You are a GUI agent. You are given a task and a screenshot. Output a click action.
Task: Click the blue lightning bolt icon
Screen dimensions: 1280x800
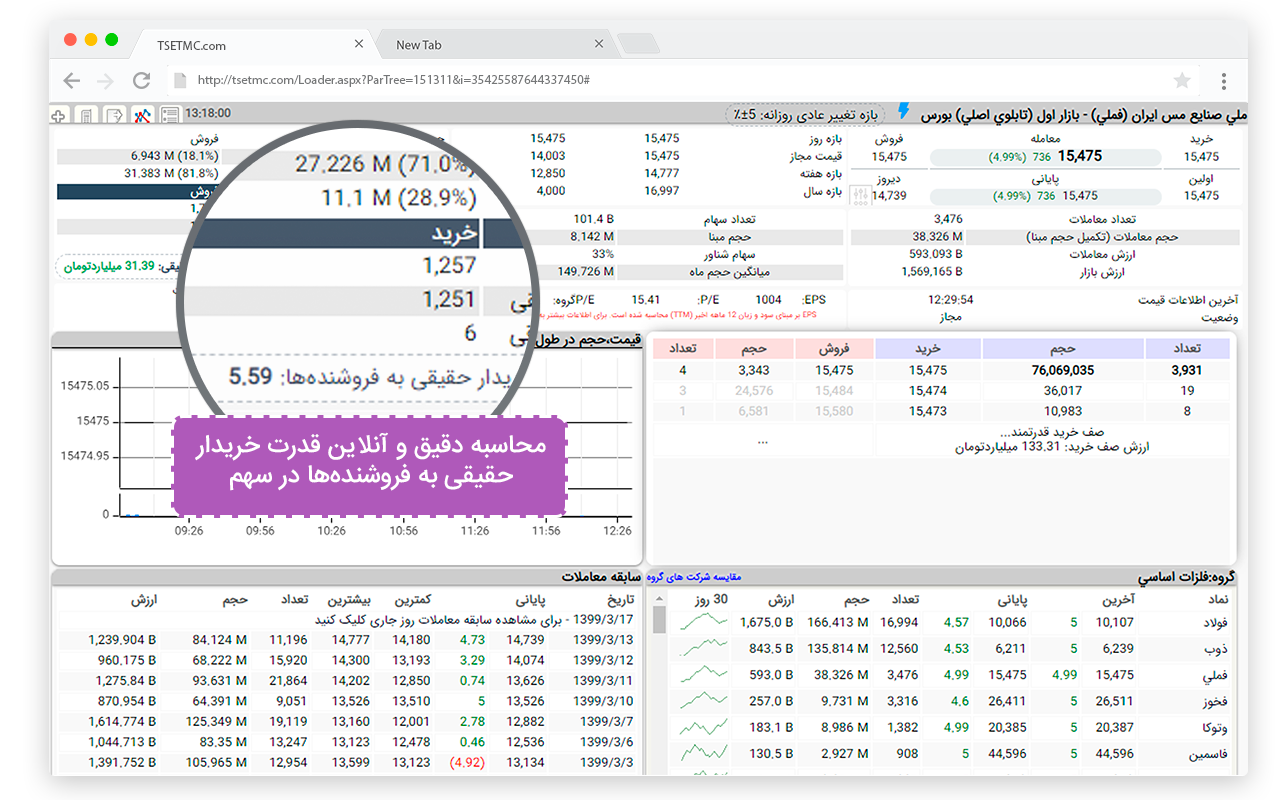(x=904, y=111)
